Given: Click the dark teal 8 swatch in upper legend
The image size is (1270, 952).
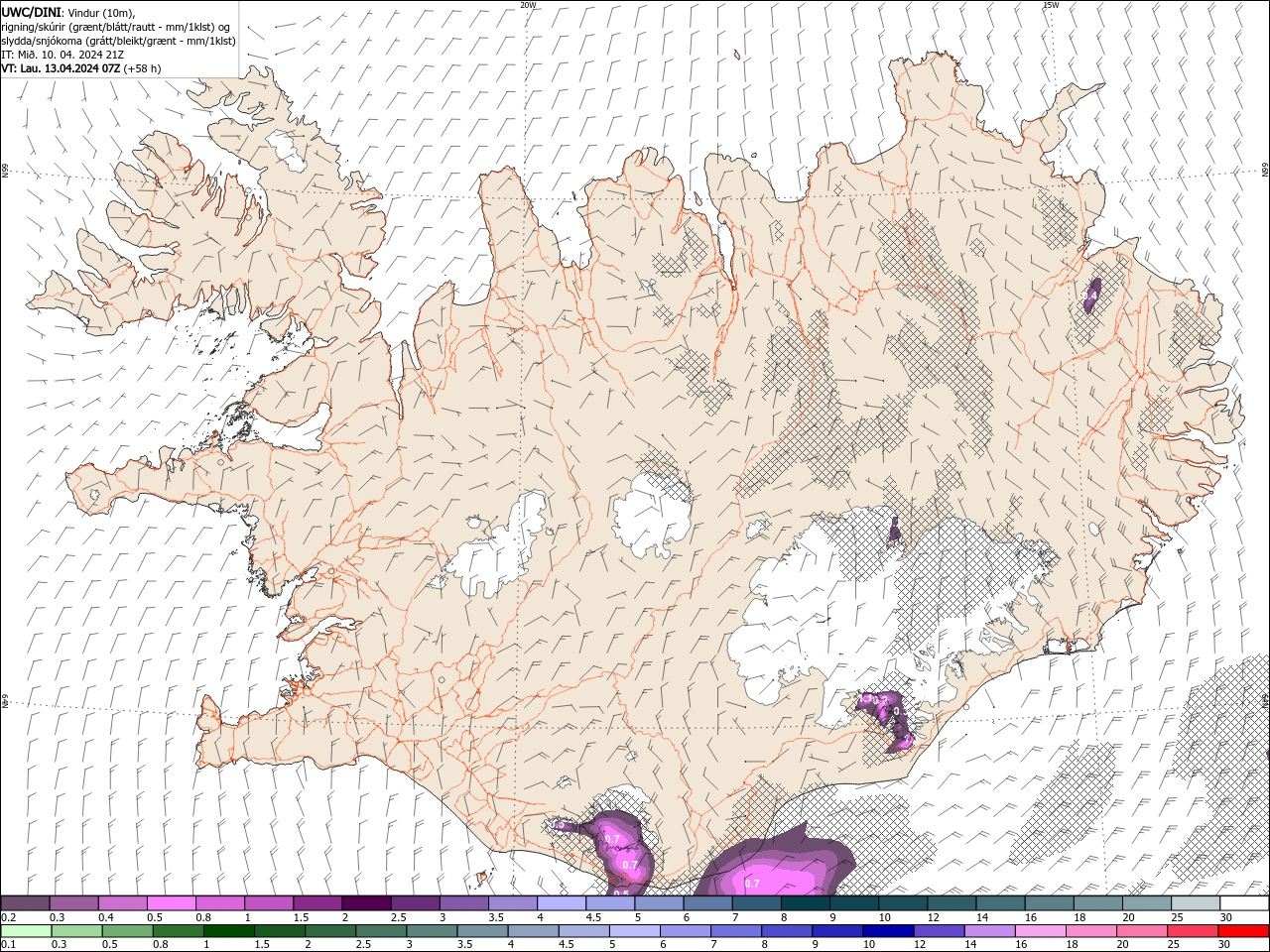Looking at the screenshot, I should click(805, 903).
